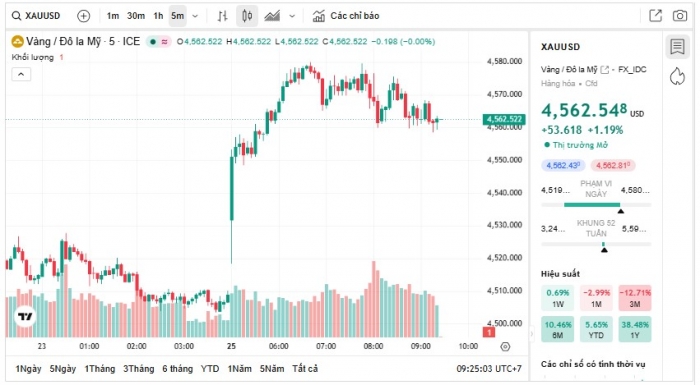Open the news list panel icon

(677, 46)
